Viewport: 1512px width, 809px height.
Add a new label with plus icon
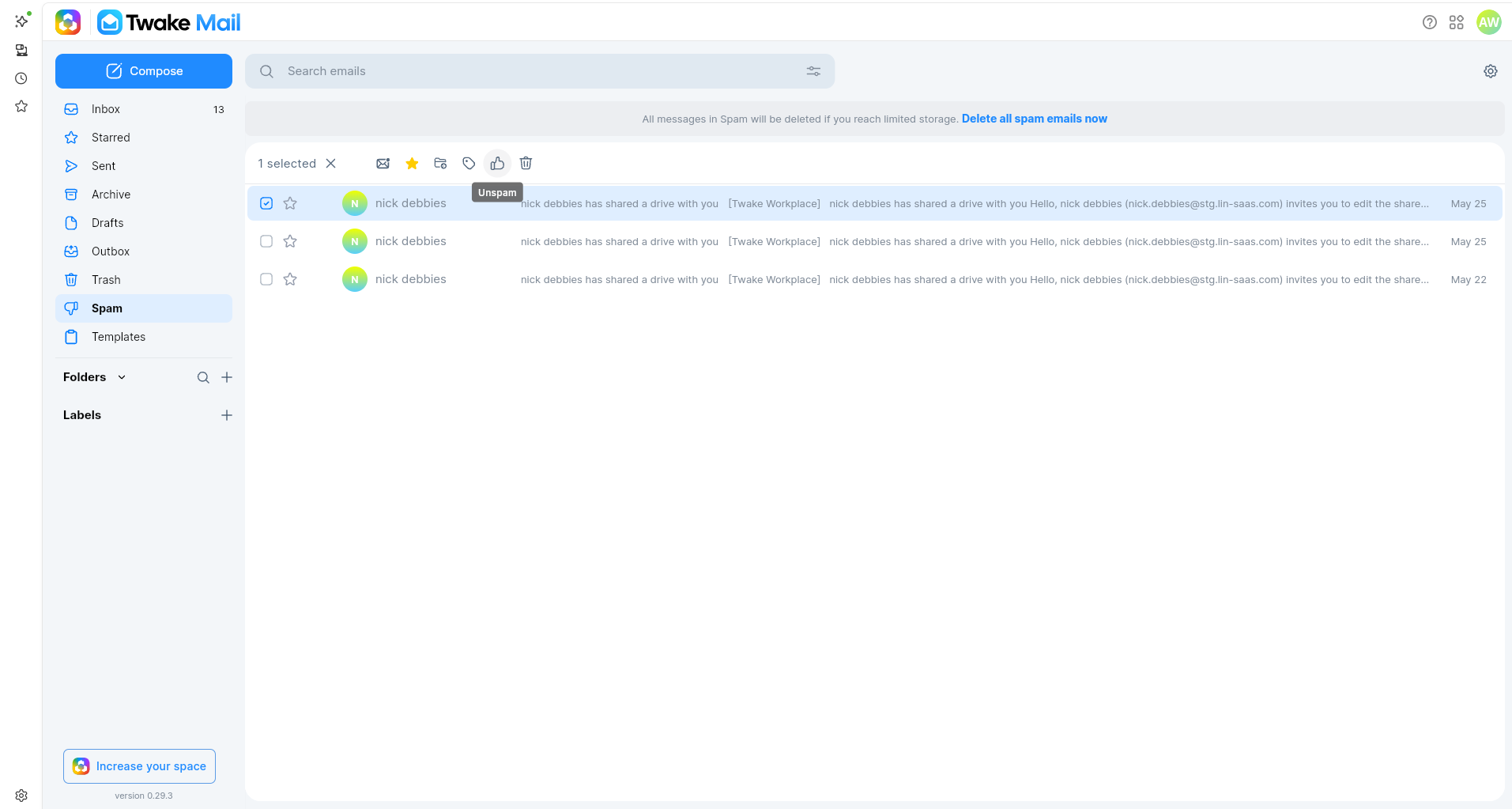click(227, 415)
